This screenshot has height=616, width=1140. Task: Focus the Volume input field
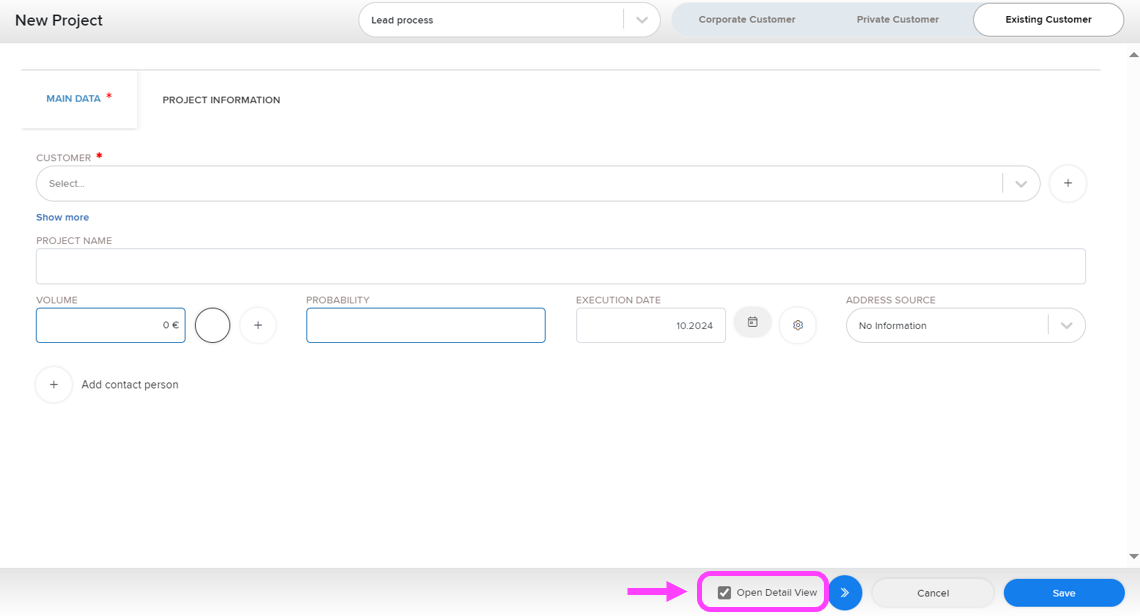point(111,325)
